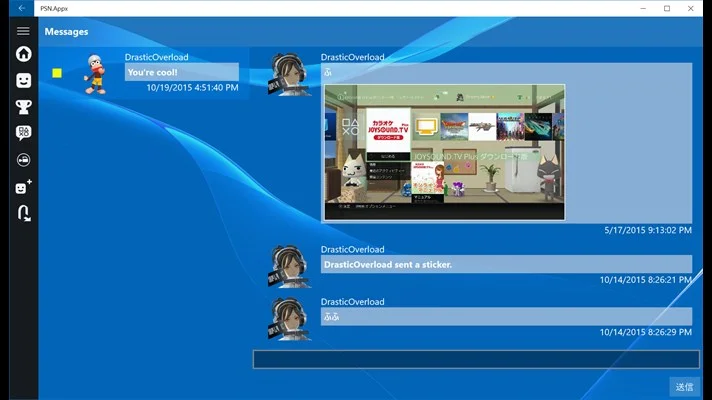Click the yellow square unread indicator
The width and height of the screenshot is (712, 400).
pos(57,73)
